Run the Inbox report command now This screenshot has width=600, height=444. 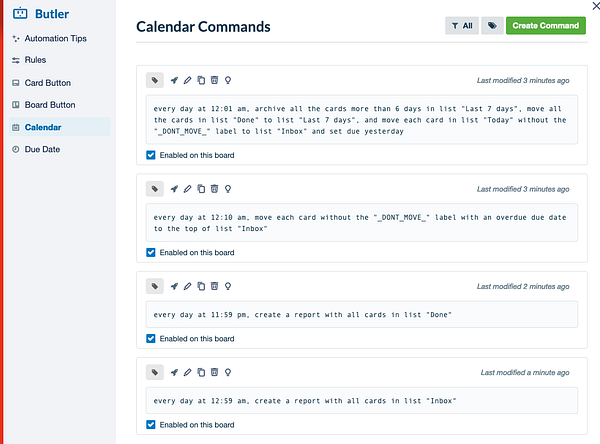point(174,372)
